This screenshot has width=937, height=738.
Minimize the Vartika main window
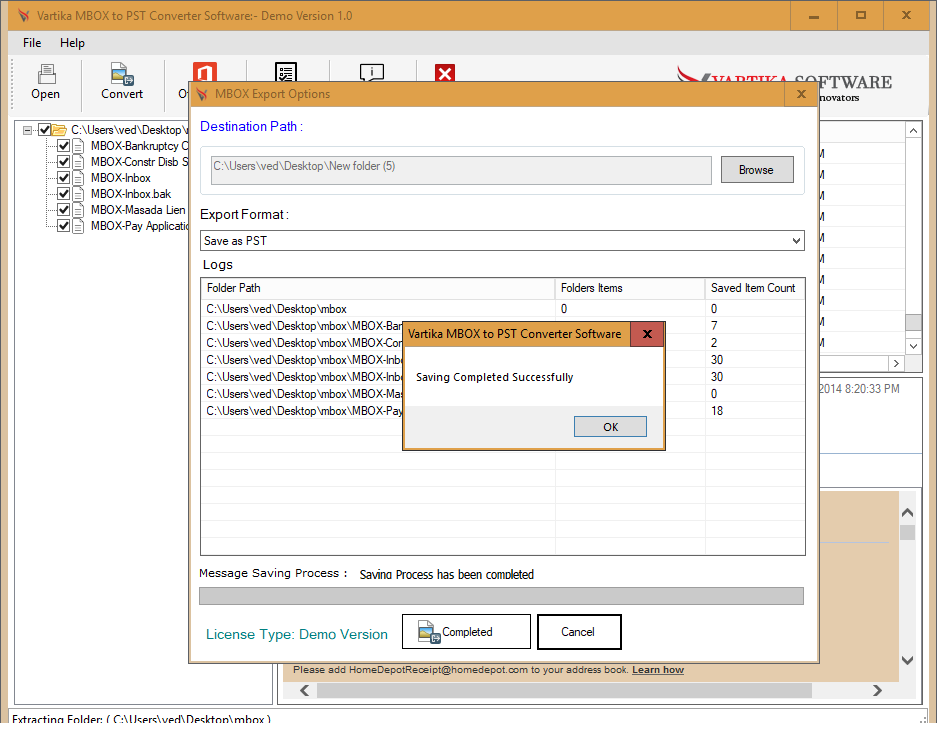814,16
